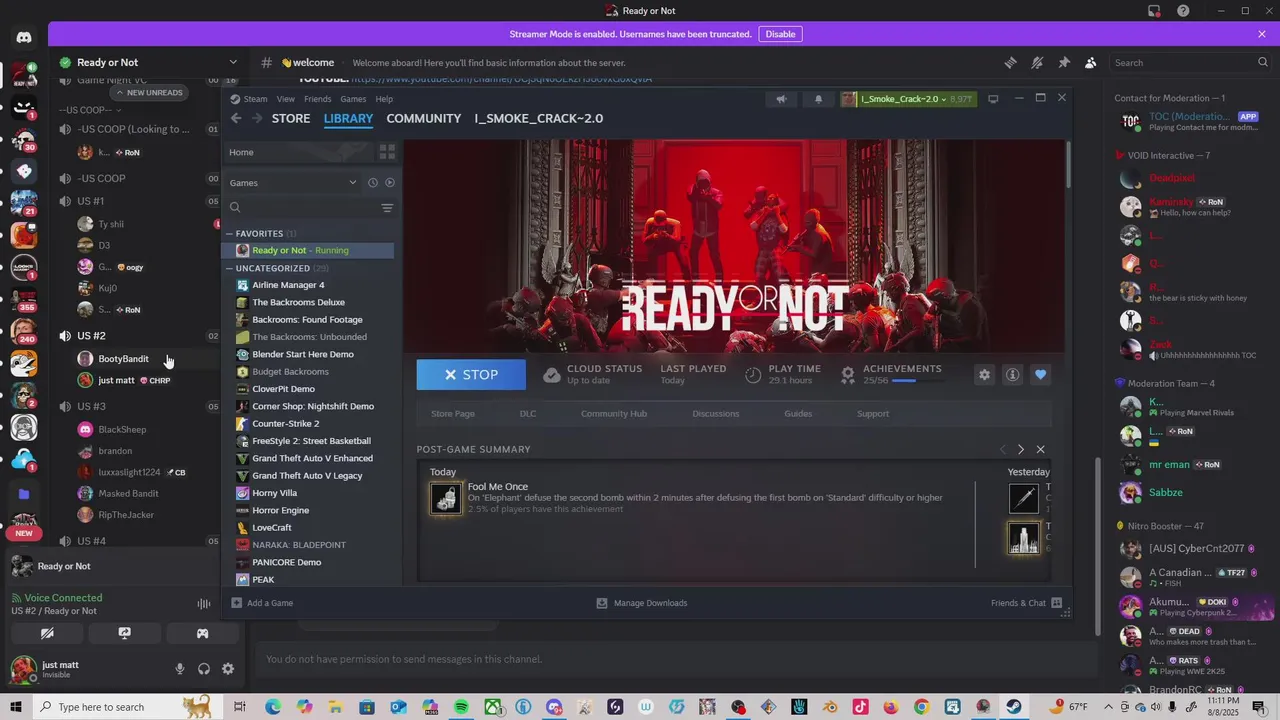
Task: Open Steam Manage Downloads
Action: tap(642, 603)
